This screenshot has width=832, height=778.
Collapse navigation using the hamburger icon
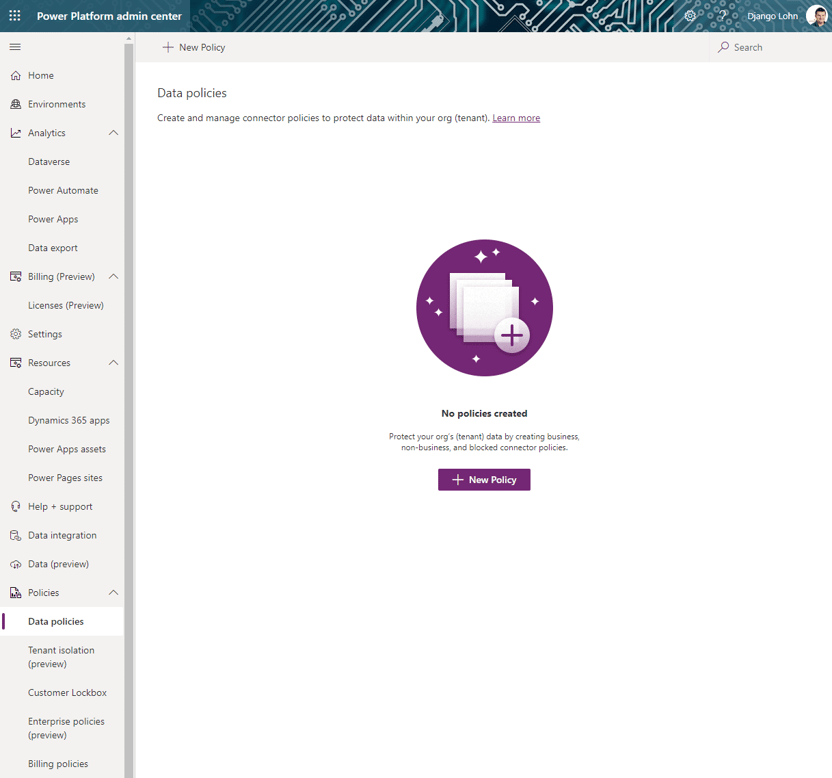point(14,46)
